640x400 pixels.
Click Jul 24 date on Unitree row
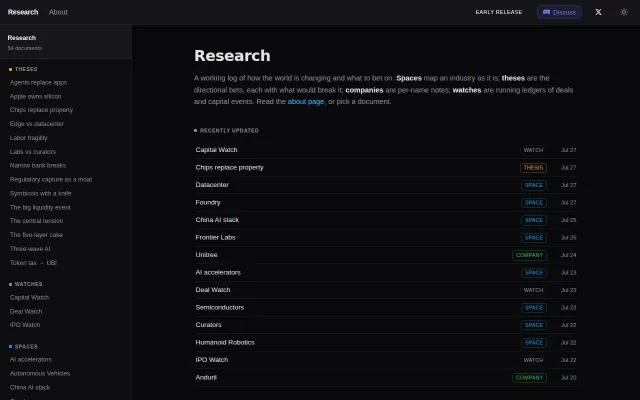click(x=569, y=255)
